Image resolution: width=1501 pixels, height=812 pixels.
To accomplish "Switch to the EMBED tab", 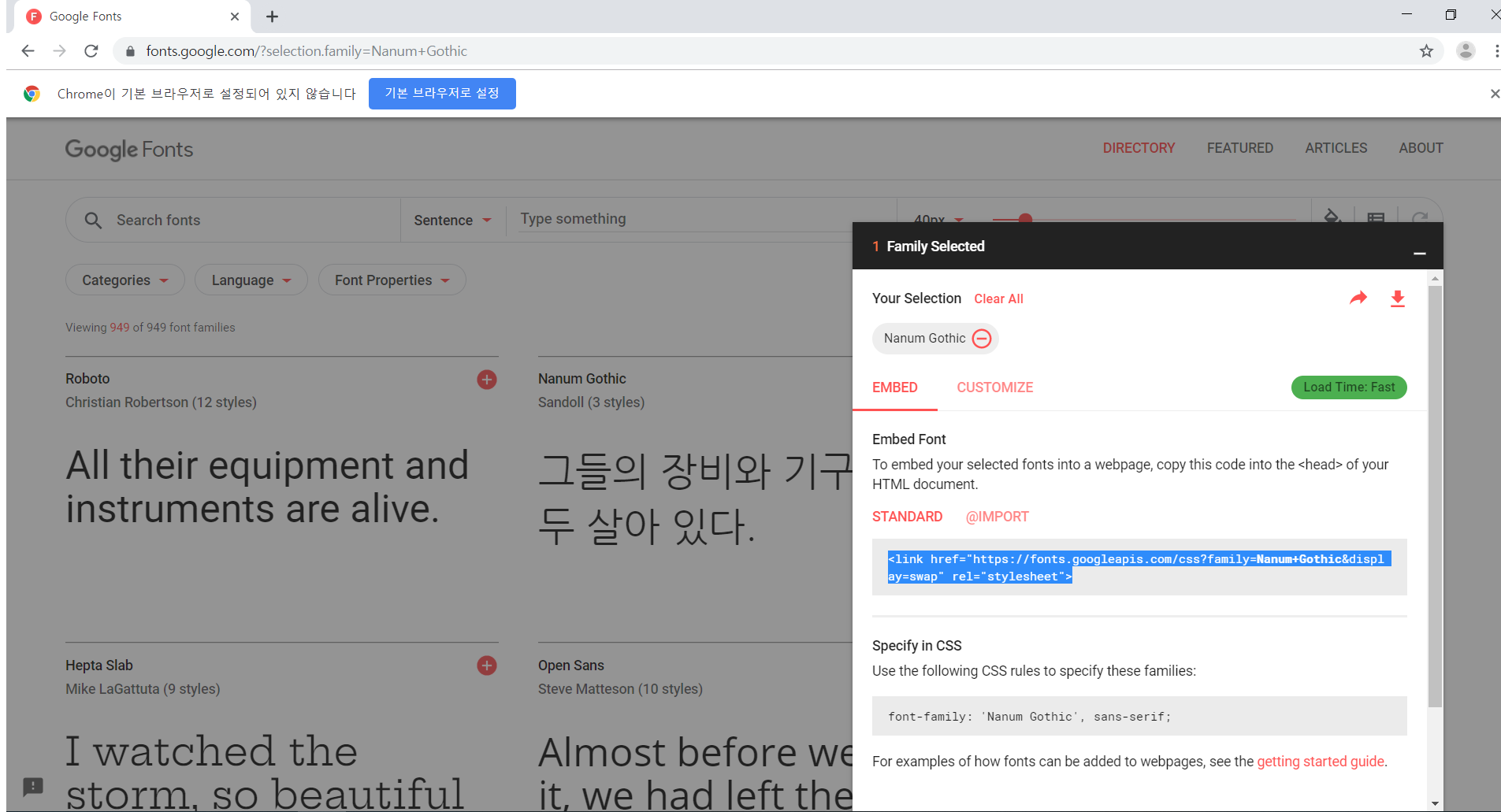I will (895, 387).
